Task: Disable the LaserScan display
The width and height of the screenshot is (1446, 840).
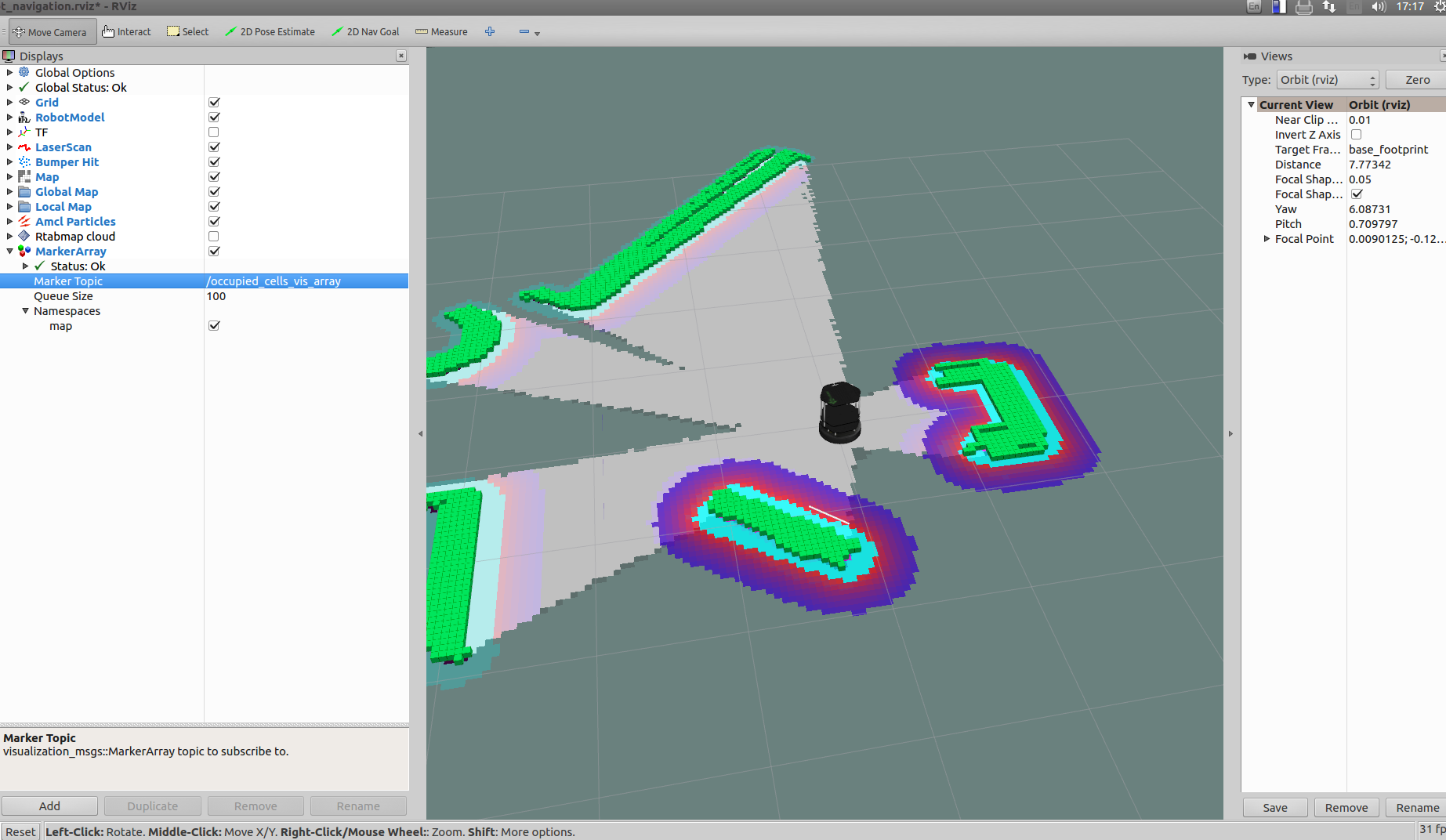Action: click(x=213, y=147)
